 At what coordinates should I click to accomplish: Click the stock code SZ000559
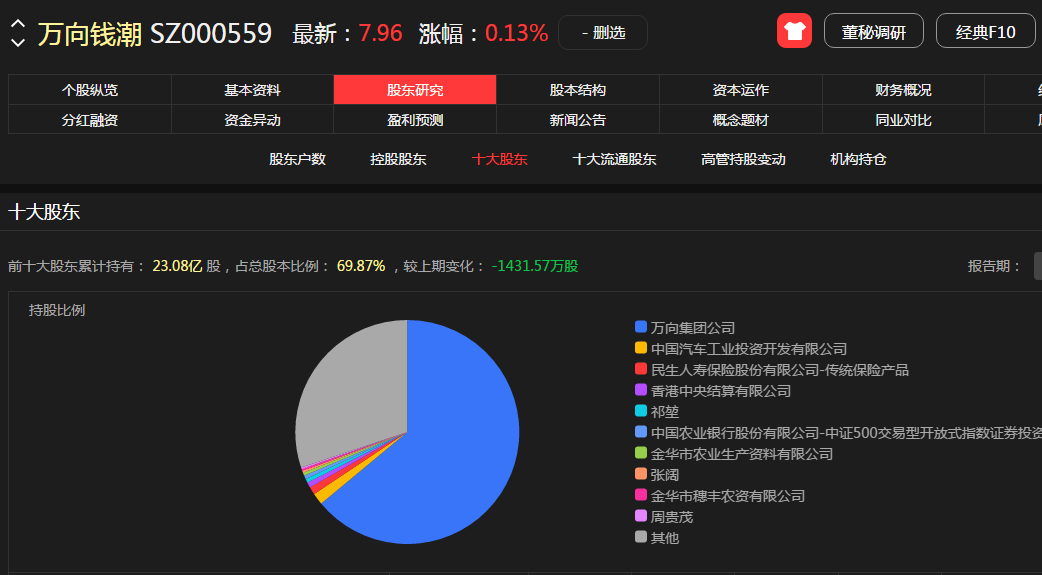click(x=211, y=33)
